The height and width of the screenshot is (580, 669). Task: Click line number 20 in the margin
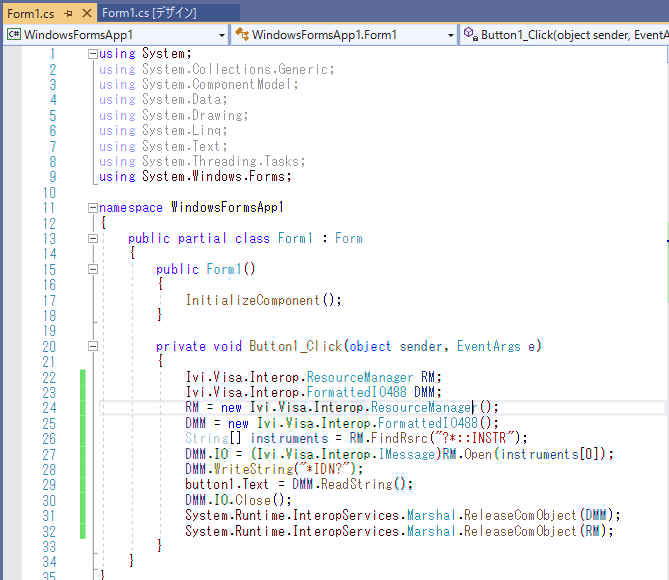coord(49,347)
